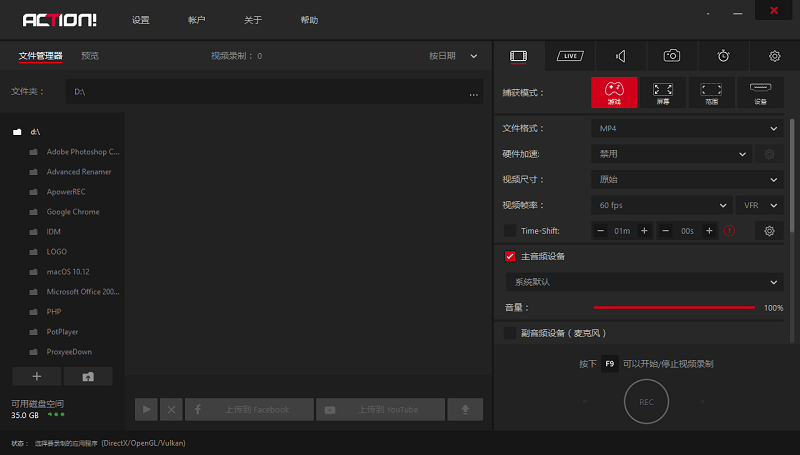The image size is (800, 455).
Task: Select device capture mode (设备)
Action: pyautogui.click(x=760, y=93)
